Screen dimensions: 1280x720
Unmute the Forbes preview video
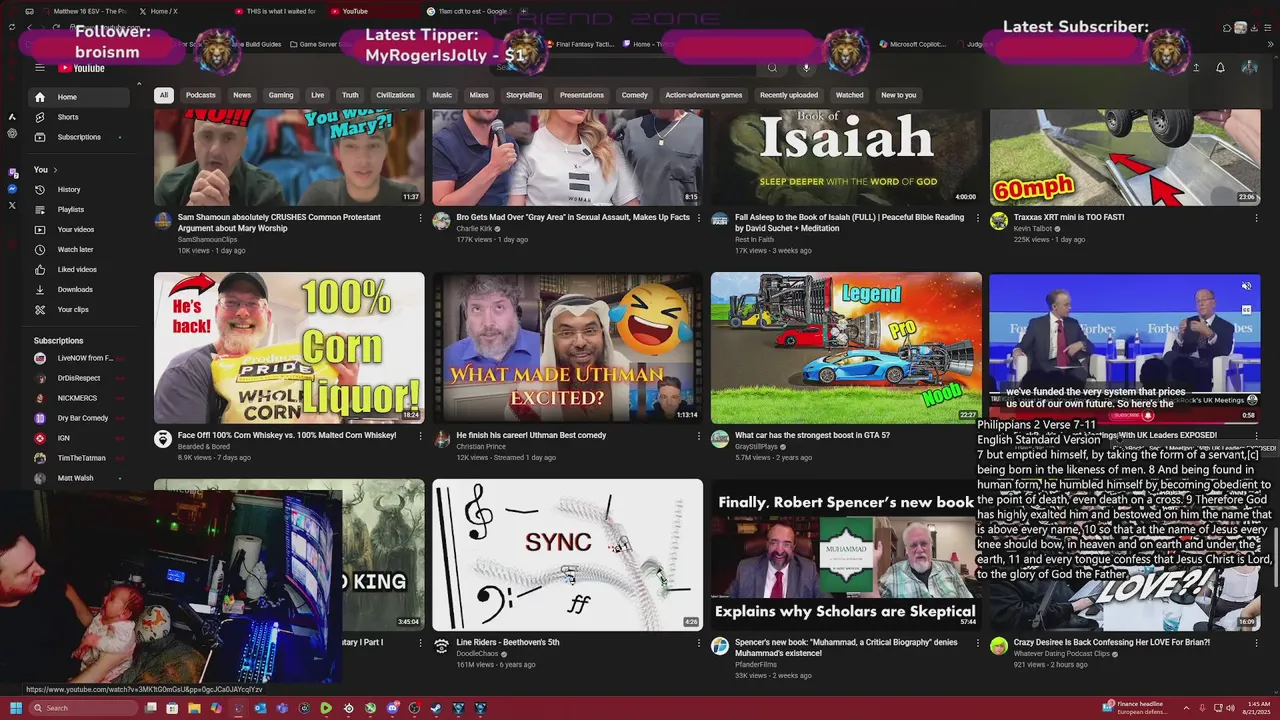[x=1246, y=286]
